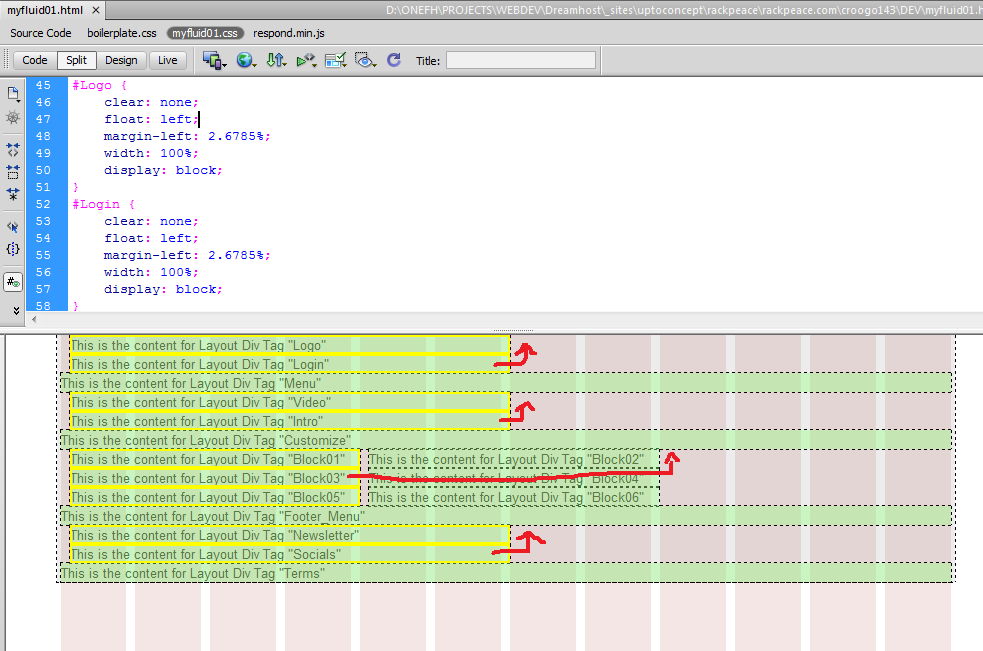The width and height of the screenshot is (983, 651).
Task: Open boilerplate.css related file
Action: (x=122, y=33)
